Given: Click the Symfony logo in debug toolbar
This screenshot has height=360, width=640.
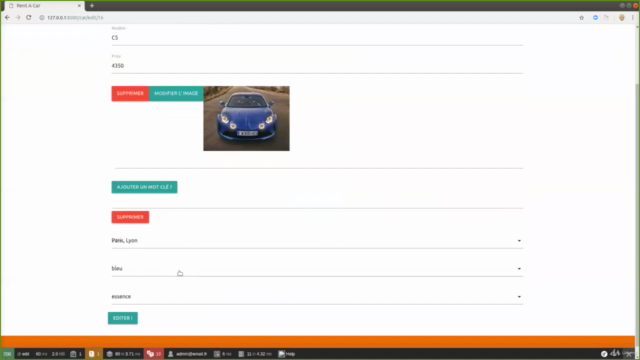Looking at the screenshot, I should [x=604, y=354].
